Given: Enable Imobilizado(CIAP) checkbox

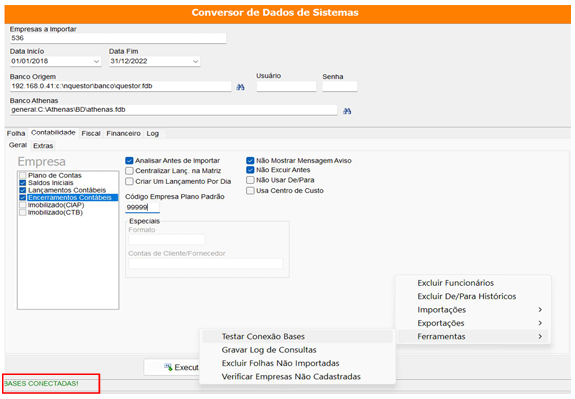Looking at the screenshot, I should click(x=23, y=205).
